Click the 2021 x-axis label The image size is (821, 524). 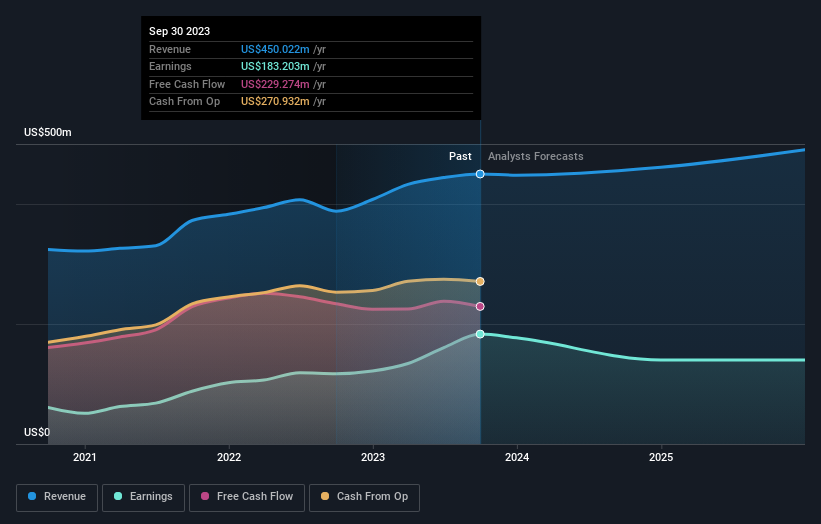(85, 457)
